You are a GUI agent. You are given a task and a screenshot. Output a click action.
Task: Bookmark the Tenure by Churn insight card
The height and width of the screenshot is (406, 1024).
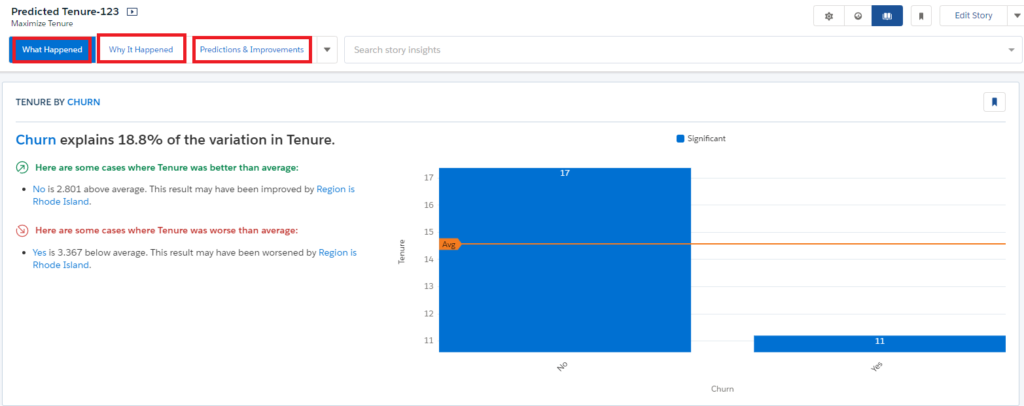994,102
